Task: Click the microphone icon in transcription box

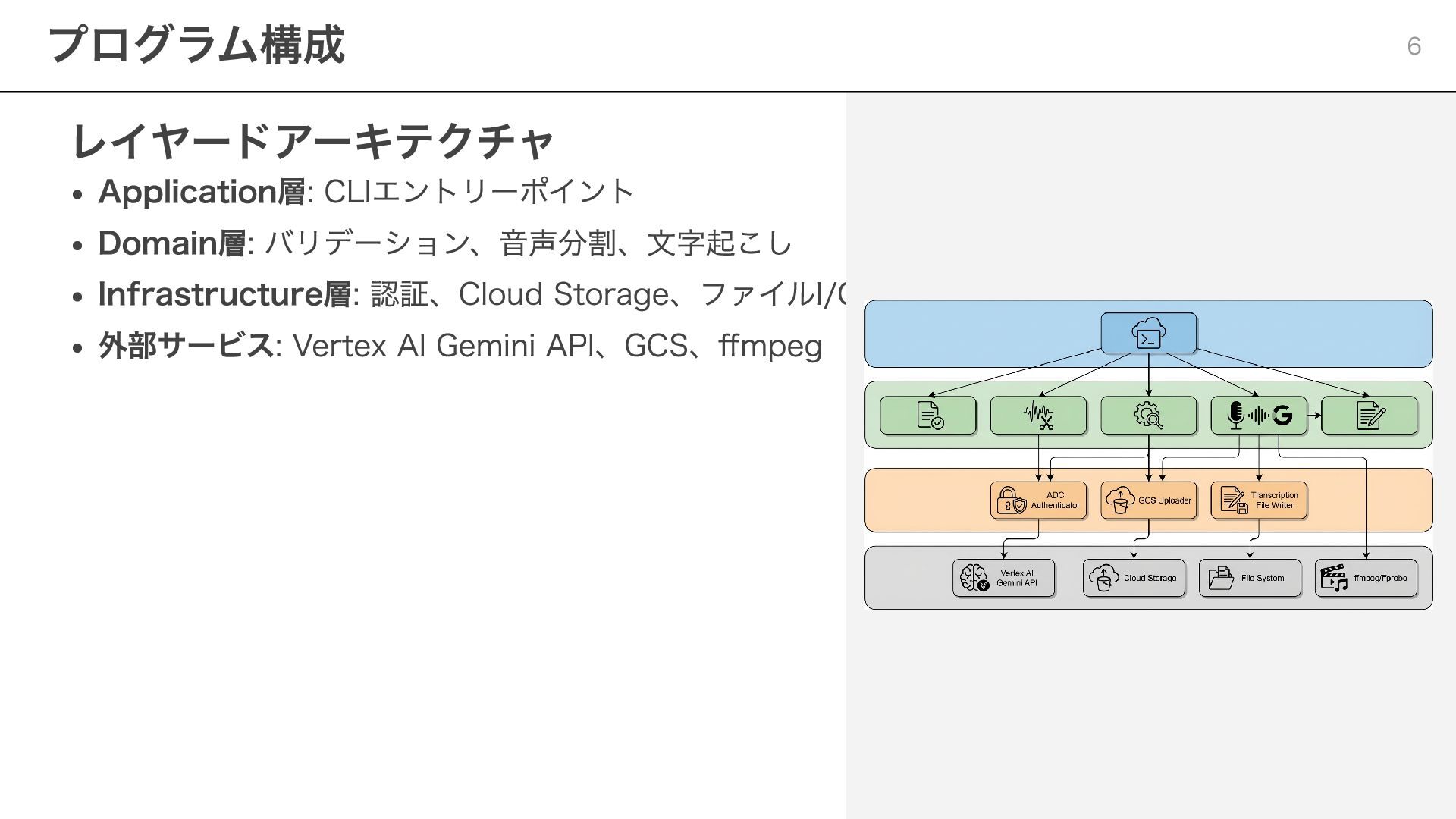Action: (x=1235, y=415)
